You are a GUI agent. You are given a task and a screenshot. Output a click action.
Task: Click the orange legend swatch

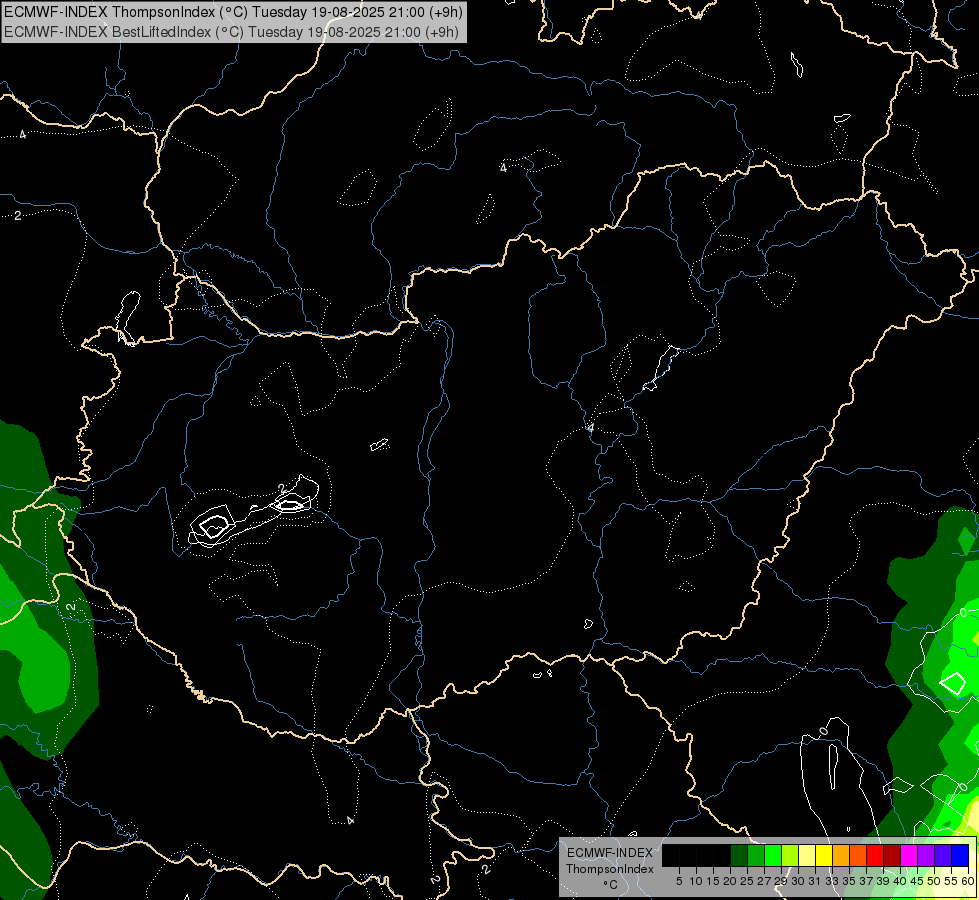pyautogui.click(x=841, y=855)
